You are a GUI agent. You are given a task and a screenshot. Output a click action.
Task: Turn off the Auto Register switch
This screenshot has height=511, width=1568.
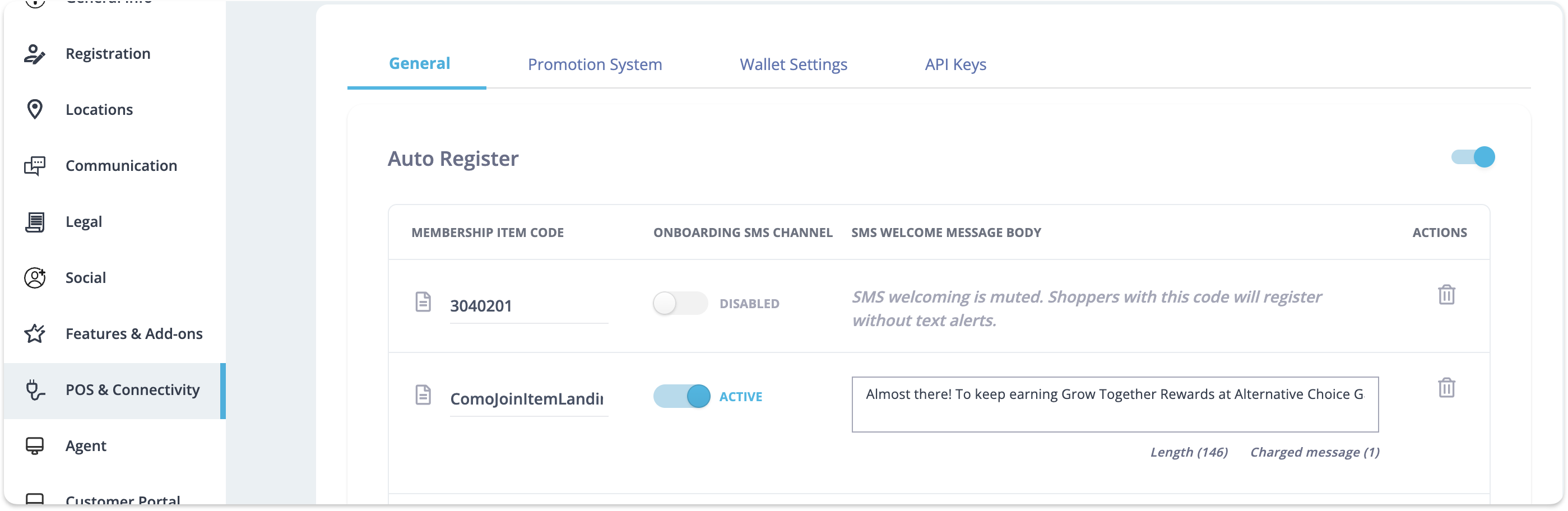point(1472,157)
